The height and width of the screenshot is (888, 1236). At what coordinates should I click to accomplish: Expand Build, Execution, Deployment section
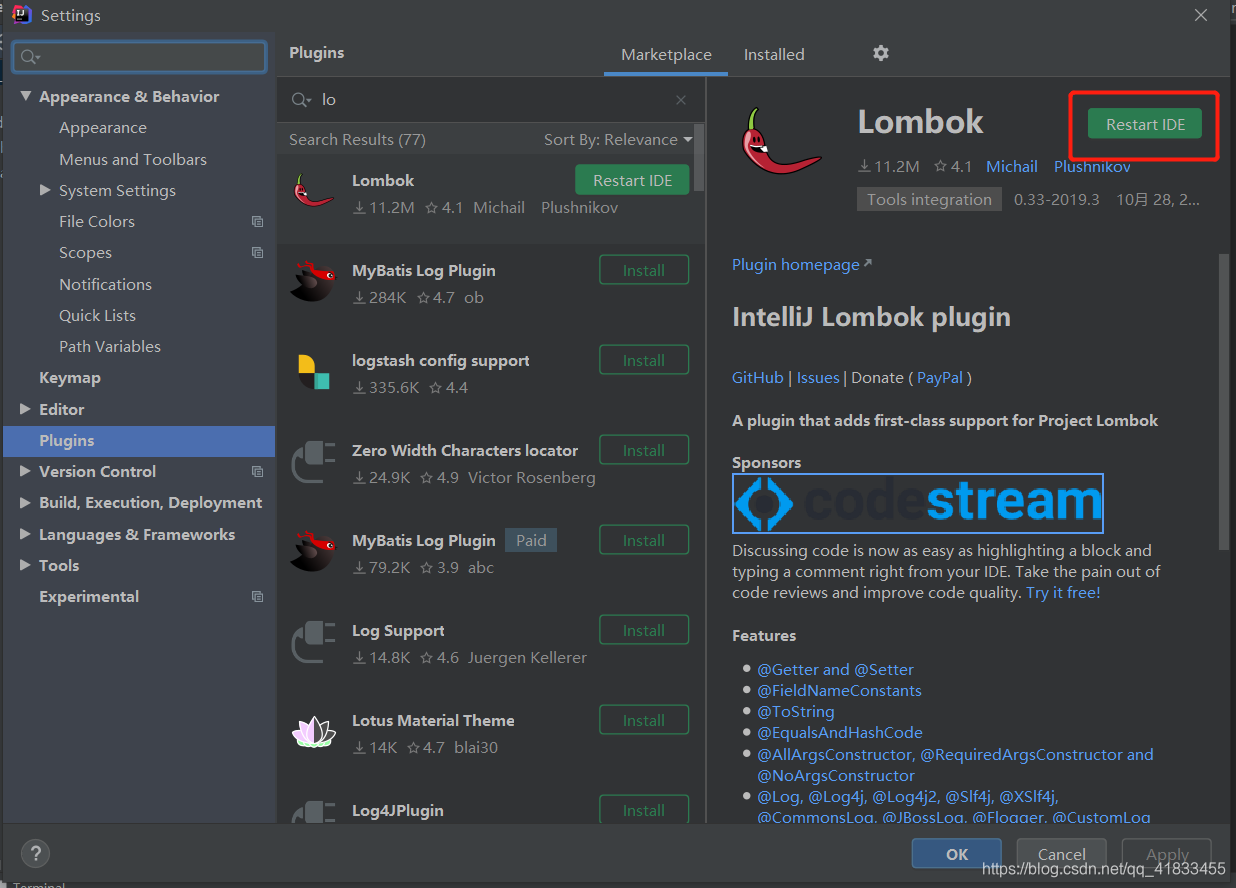tap(25, 503)
